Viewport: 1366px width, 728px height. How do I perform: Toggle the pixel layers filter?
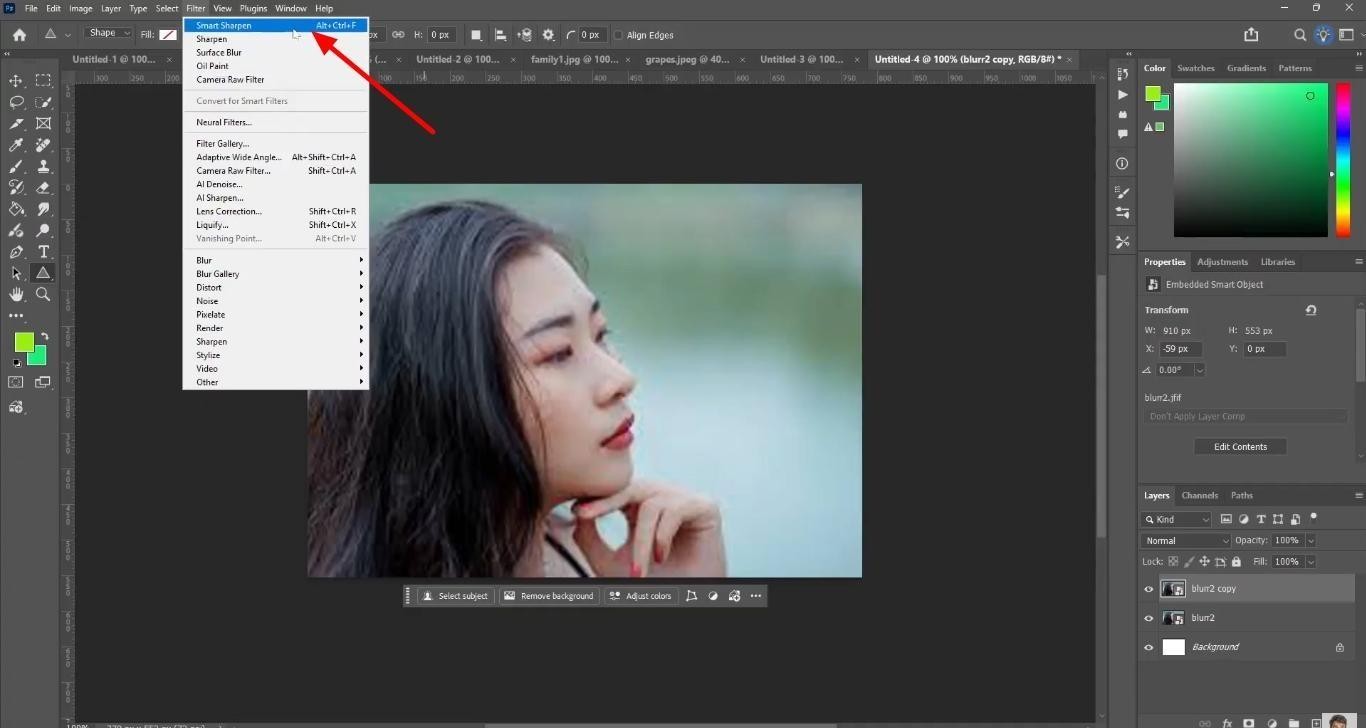tap(1227, 519)
